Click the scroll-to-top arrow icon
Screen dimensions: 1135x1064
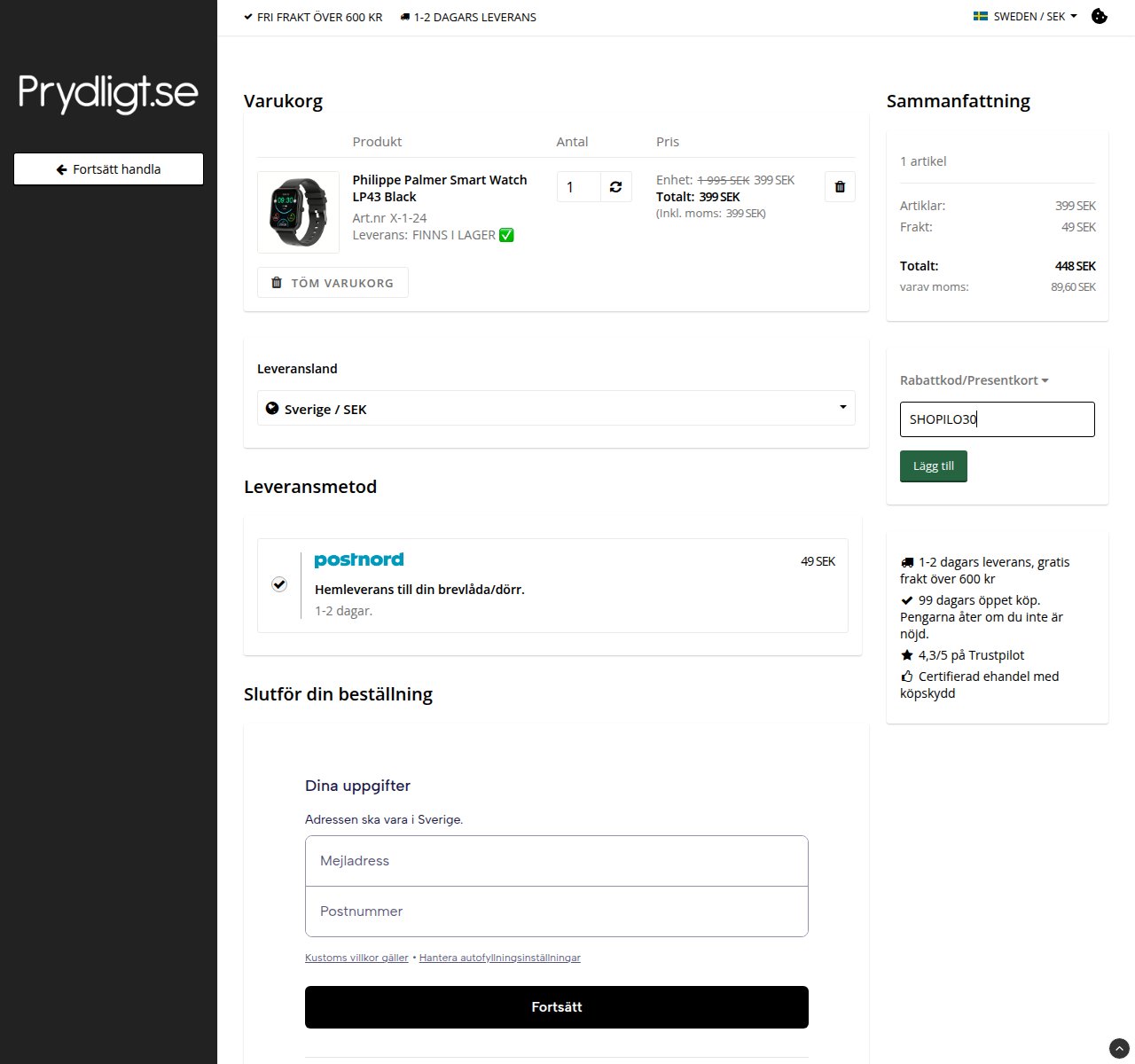pyautogui.click(x=1119, y=1048)
